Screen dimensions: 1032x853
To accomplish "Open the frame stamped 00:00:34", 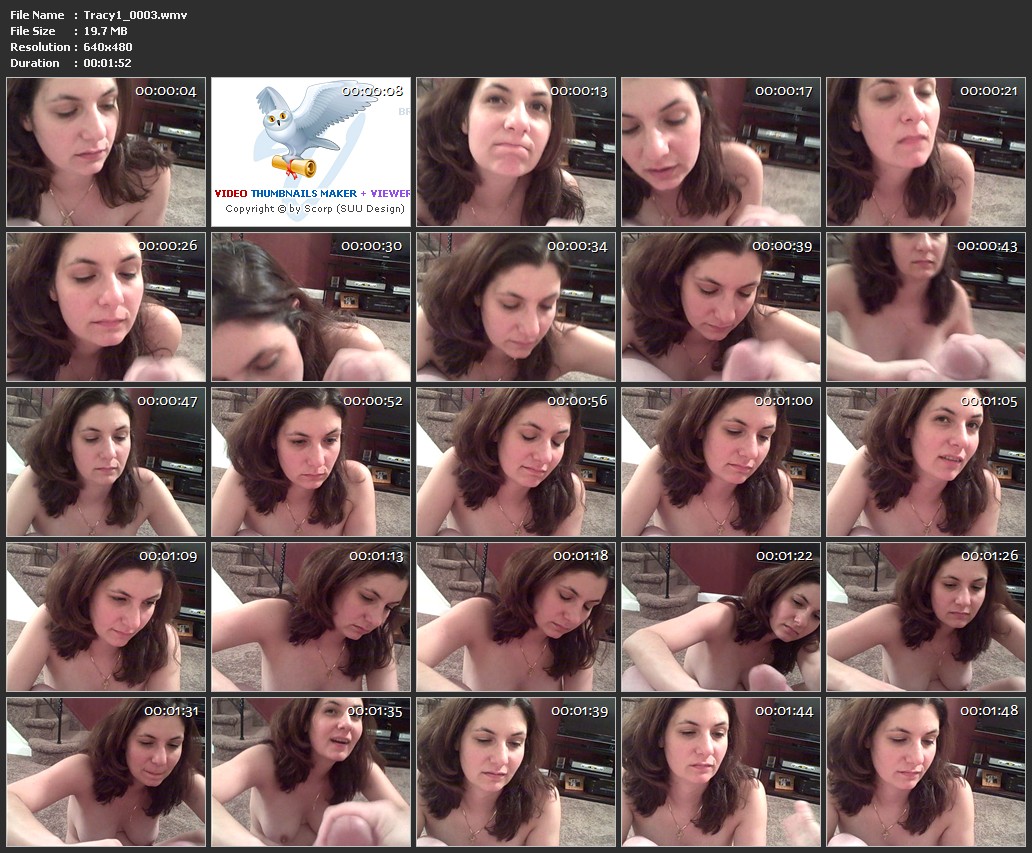I will 516,307.
